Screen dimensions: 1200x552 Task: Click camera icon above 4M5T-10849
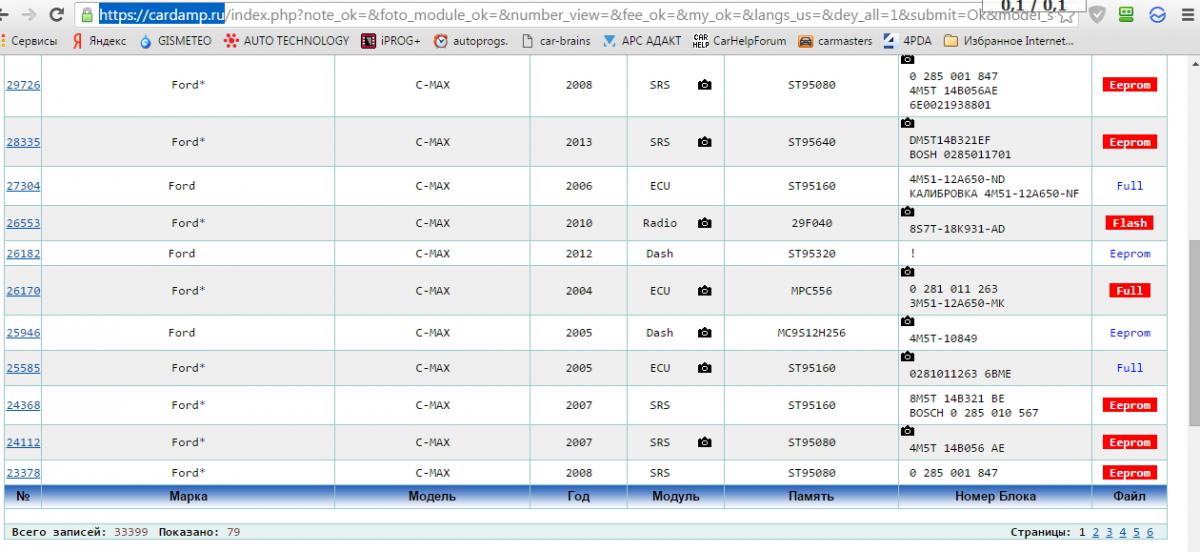click(908, 322)
